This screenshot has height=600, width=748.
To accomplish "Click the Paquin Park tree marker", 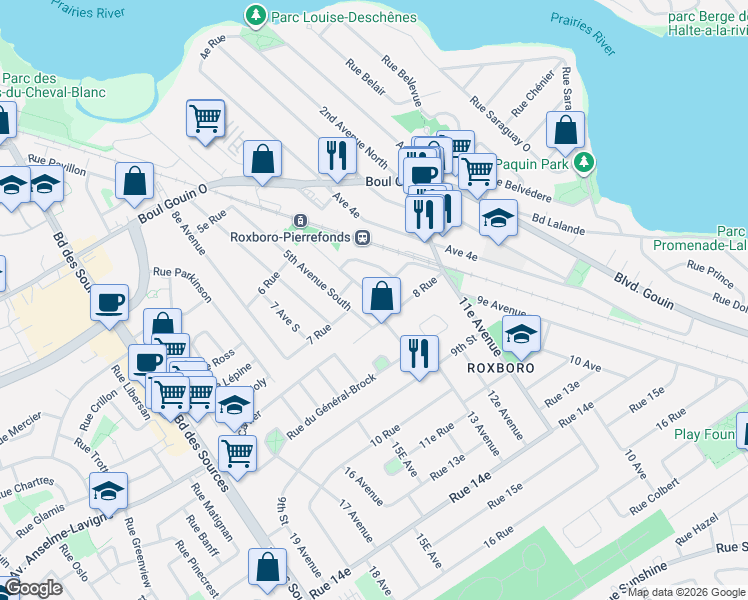I will pos(584,164).
